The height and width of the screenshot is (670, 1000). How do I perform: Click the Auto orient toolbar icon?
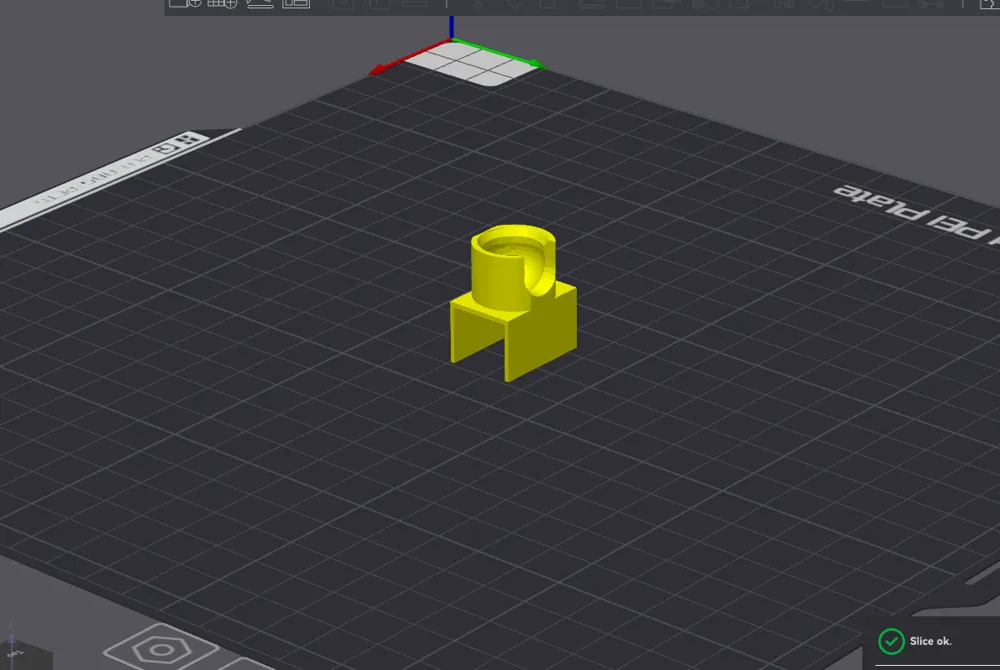(260, 4)
